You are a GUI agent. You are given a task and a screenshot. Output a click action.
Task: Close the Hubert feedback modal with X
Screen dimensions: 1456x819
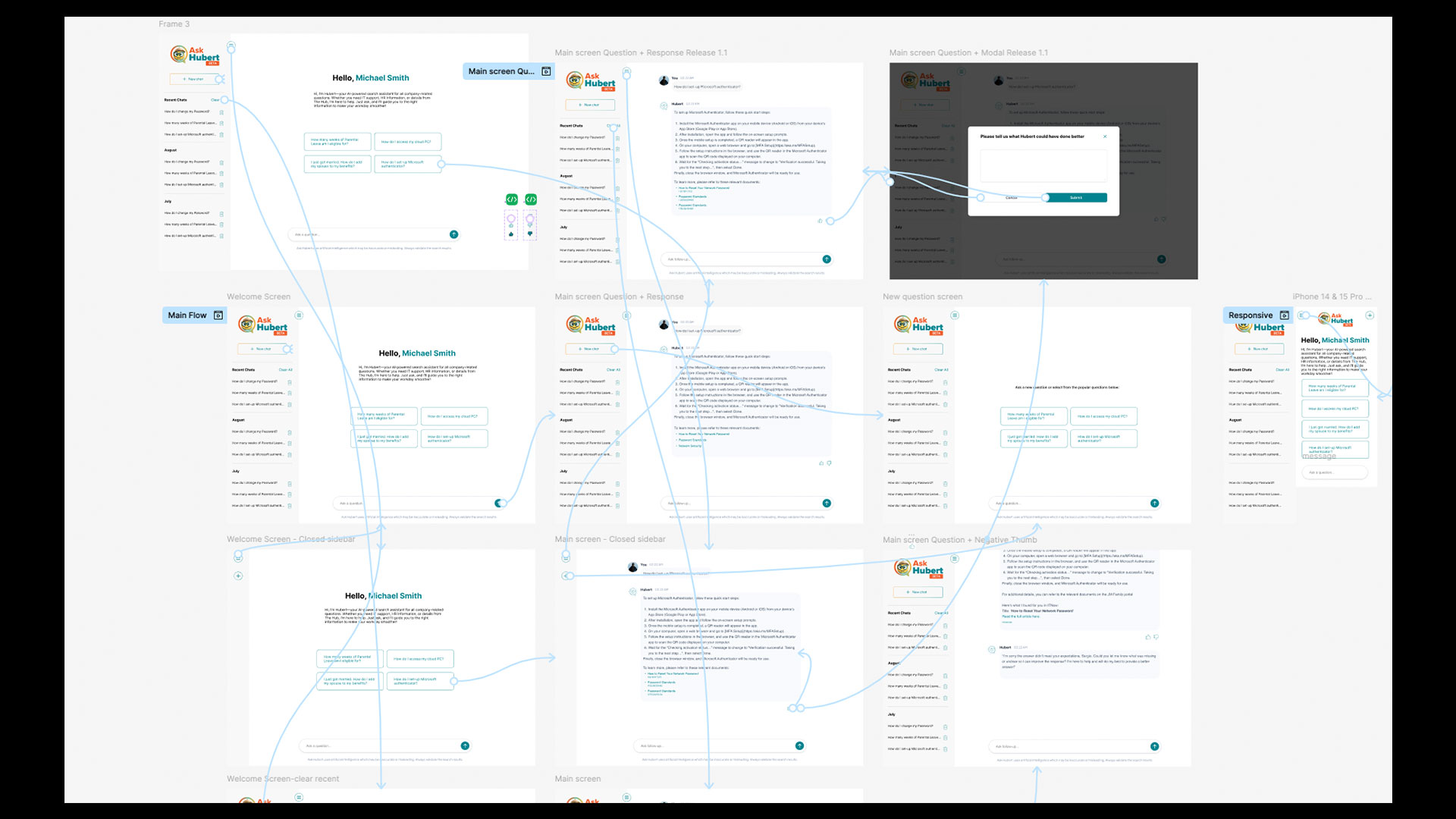coord(1105,136)
